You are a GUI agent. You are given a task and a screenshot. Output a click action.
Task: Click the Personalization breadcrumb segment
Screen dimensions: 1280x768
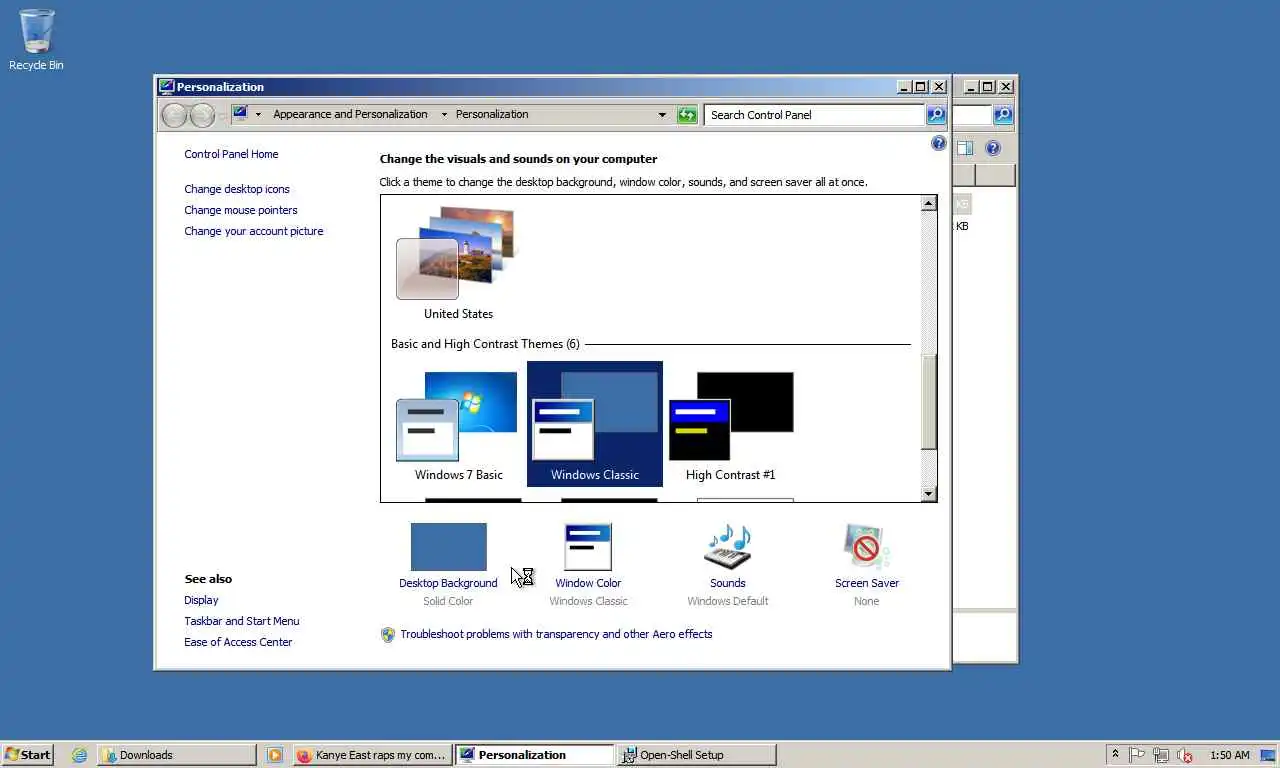coord(492,114)
